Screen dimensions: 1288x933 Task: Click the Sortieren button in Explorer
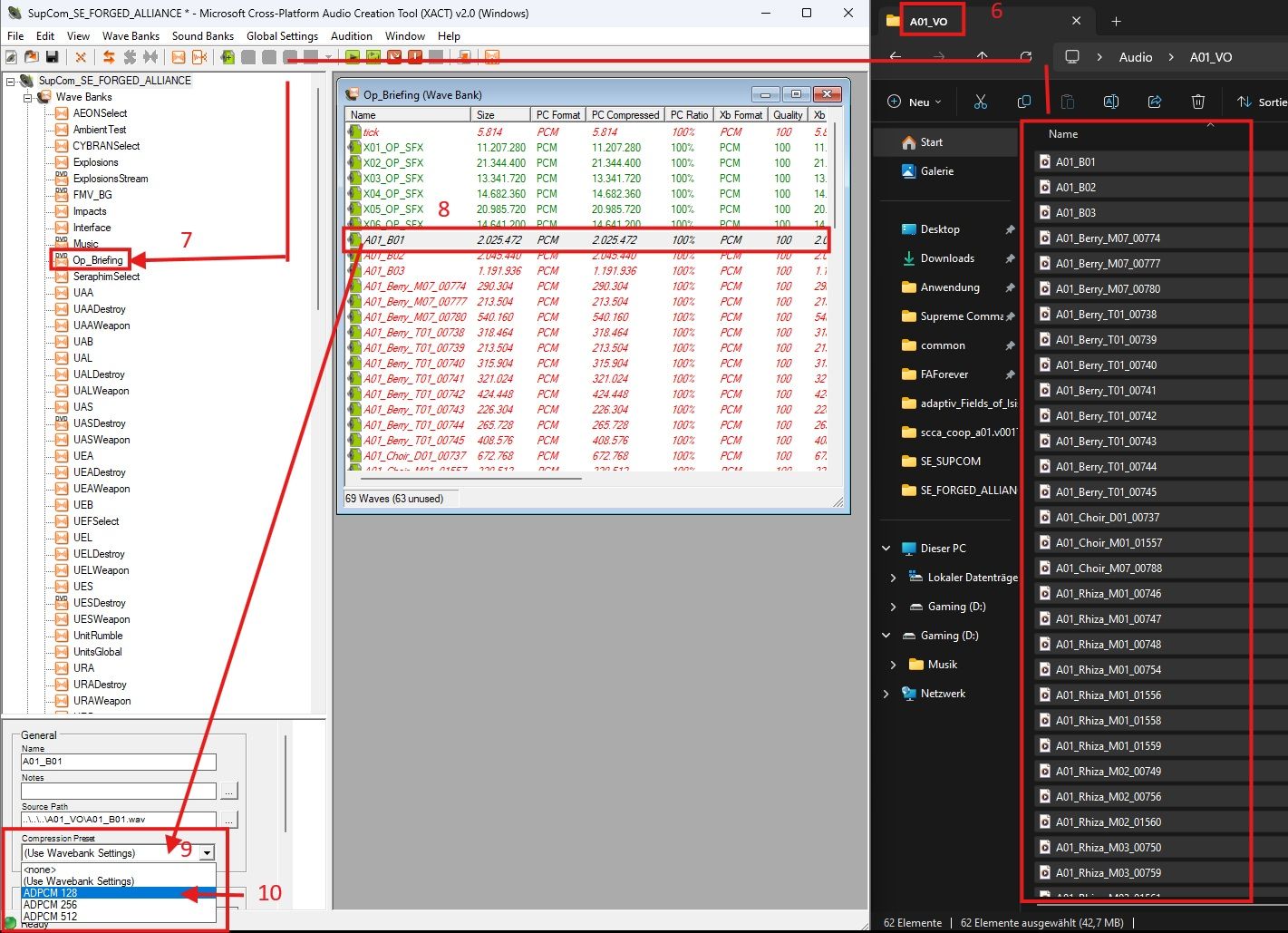pos(1263,102)
